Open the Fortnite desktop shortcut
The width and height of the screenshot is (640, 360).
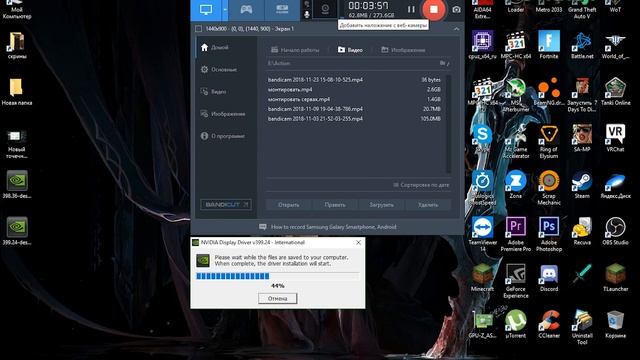pyautogui.click(x=549, y=45)
